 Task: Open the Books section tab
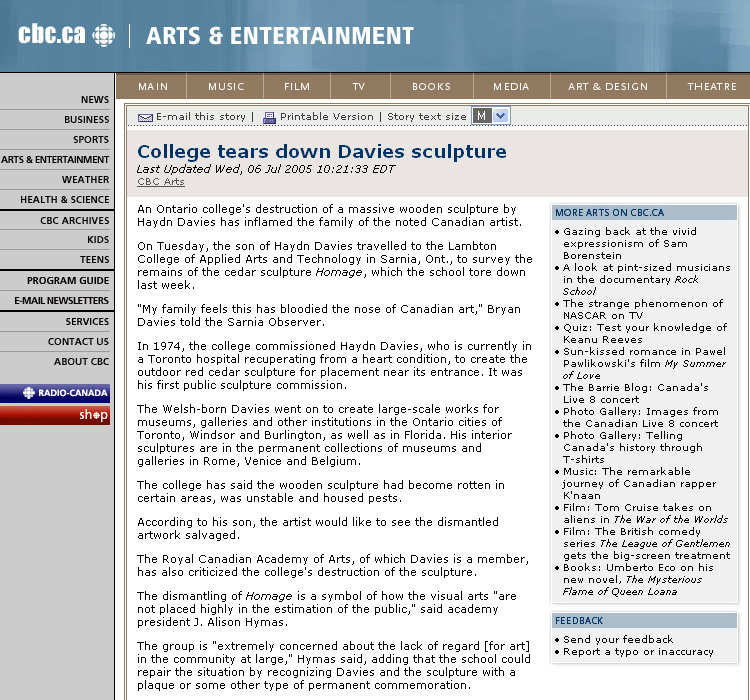click(432, 87)
